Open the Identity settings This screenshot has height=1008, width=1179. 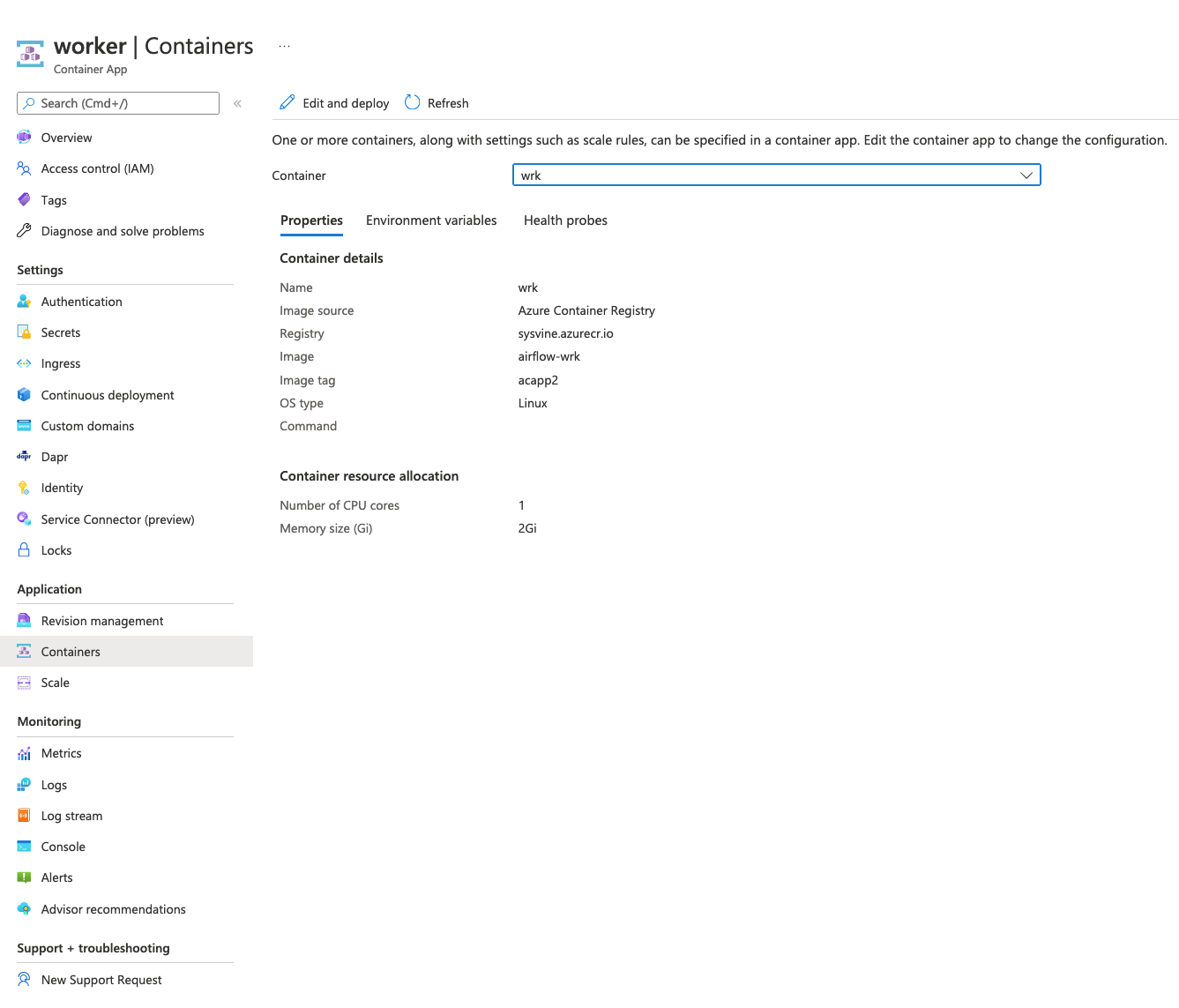[x=62, y=488]
